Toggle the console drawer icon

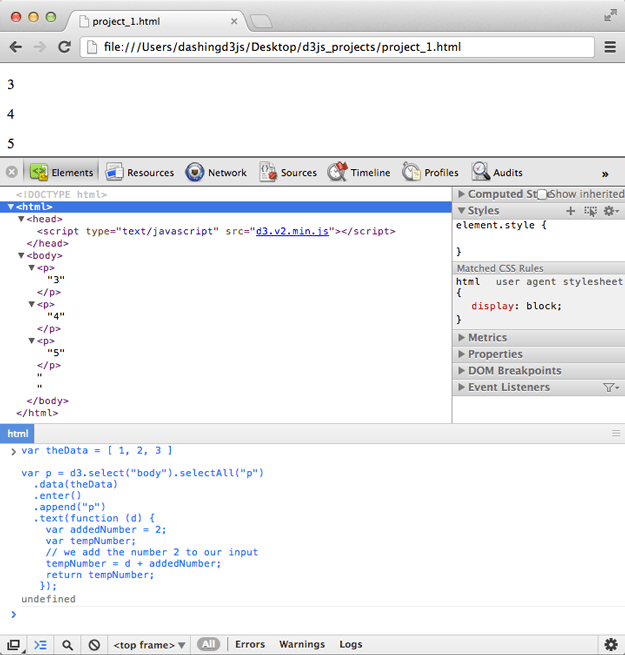coord(40,645)
